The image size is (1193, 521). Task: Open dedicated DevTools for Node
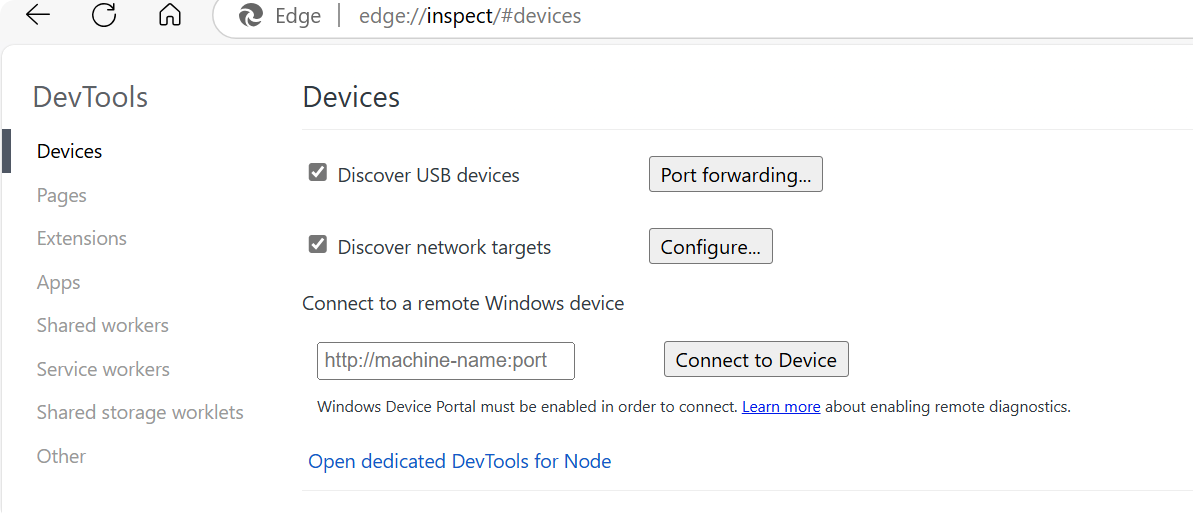[x=459, y=461]
